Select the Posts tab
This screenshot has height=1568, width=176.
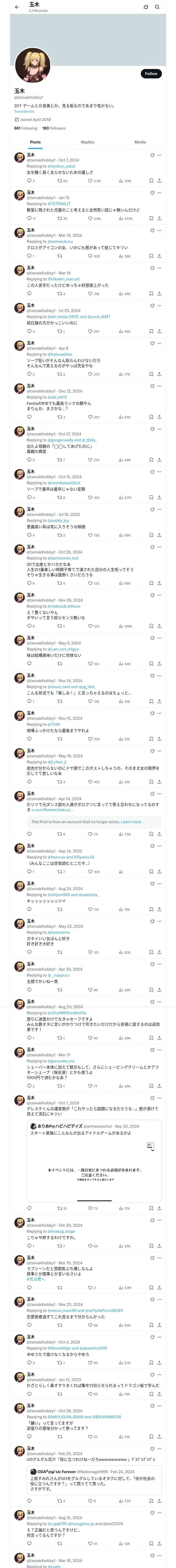tap(35, 142)
